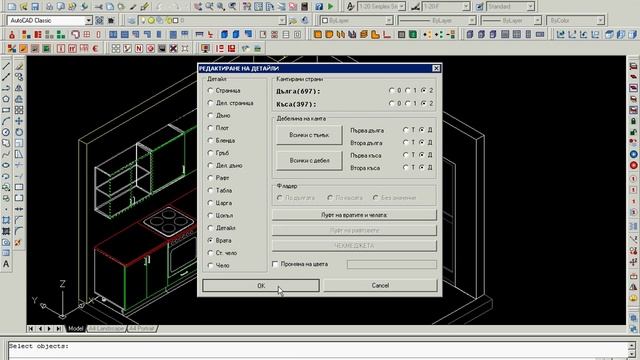The image size is (640, 360).
Task: Select the Цокъл detail radio button
Action: coord(210,215)
